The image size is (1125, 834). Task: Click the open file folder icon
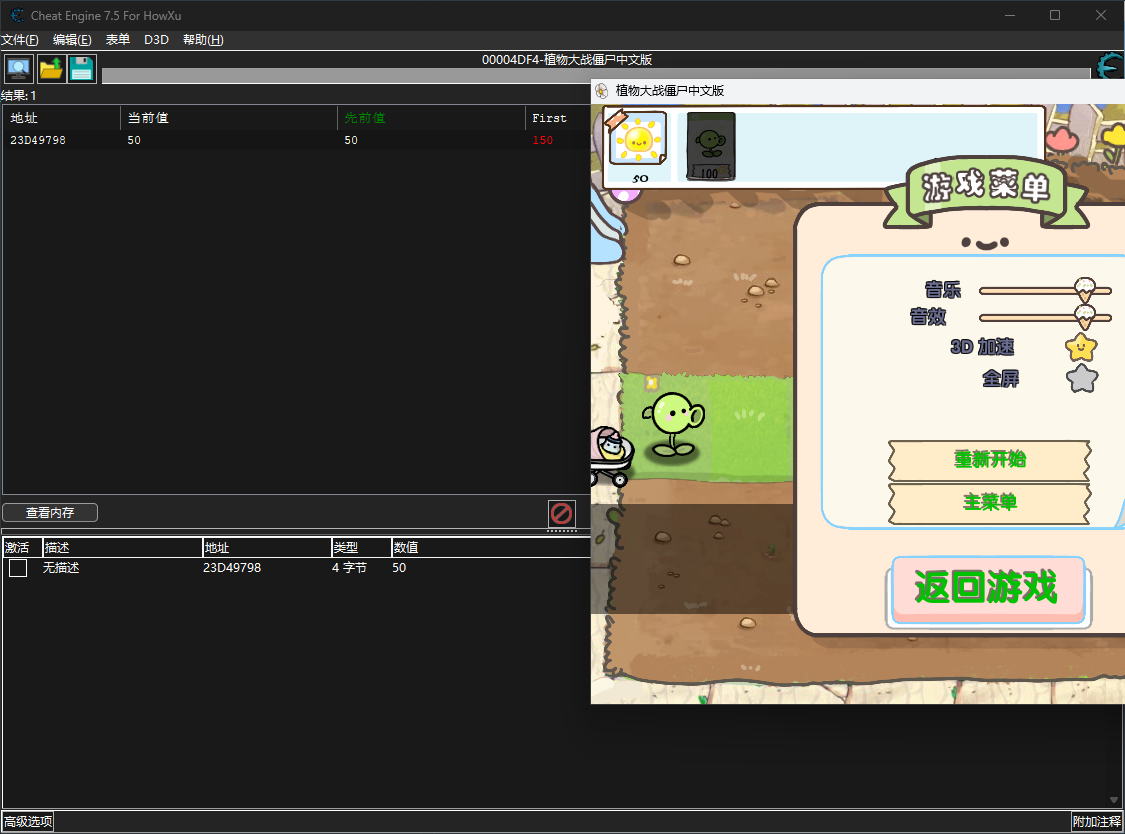tap(51, 69)
